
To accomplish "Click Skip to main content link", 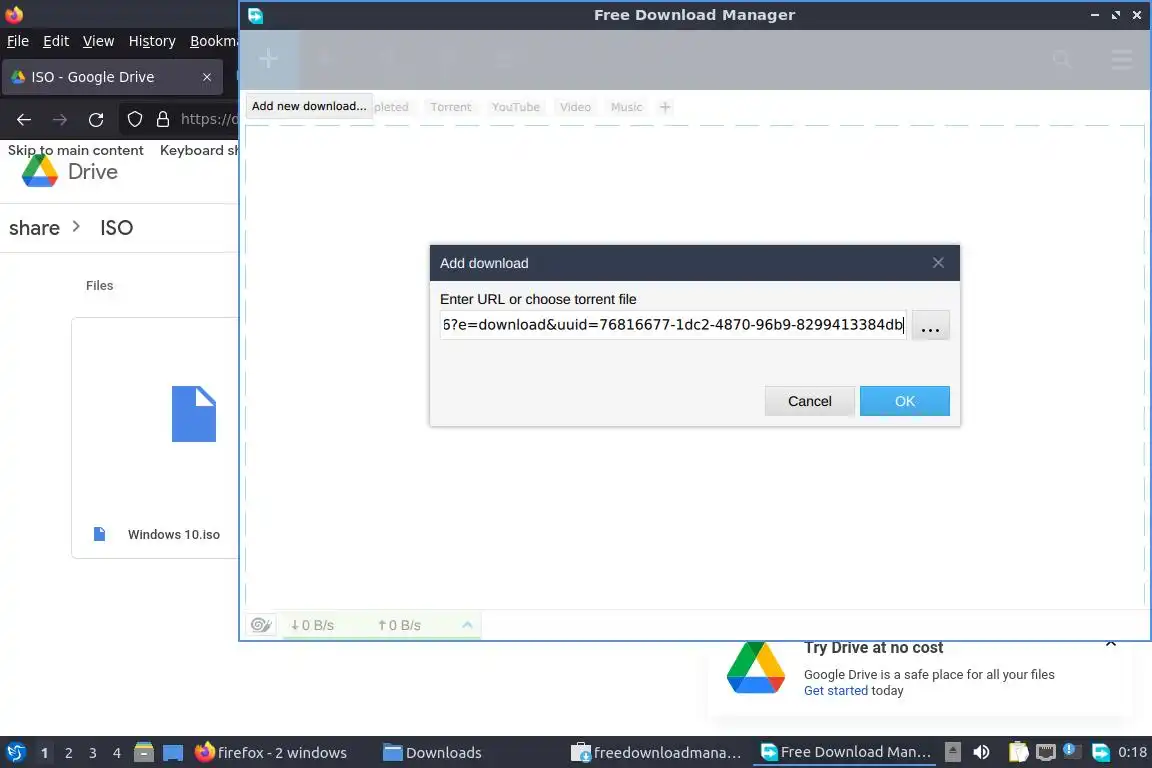I will tap(76, 150).
